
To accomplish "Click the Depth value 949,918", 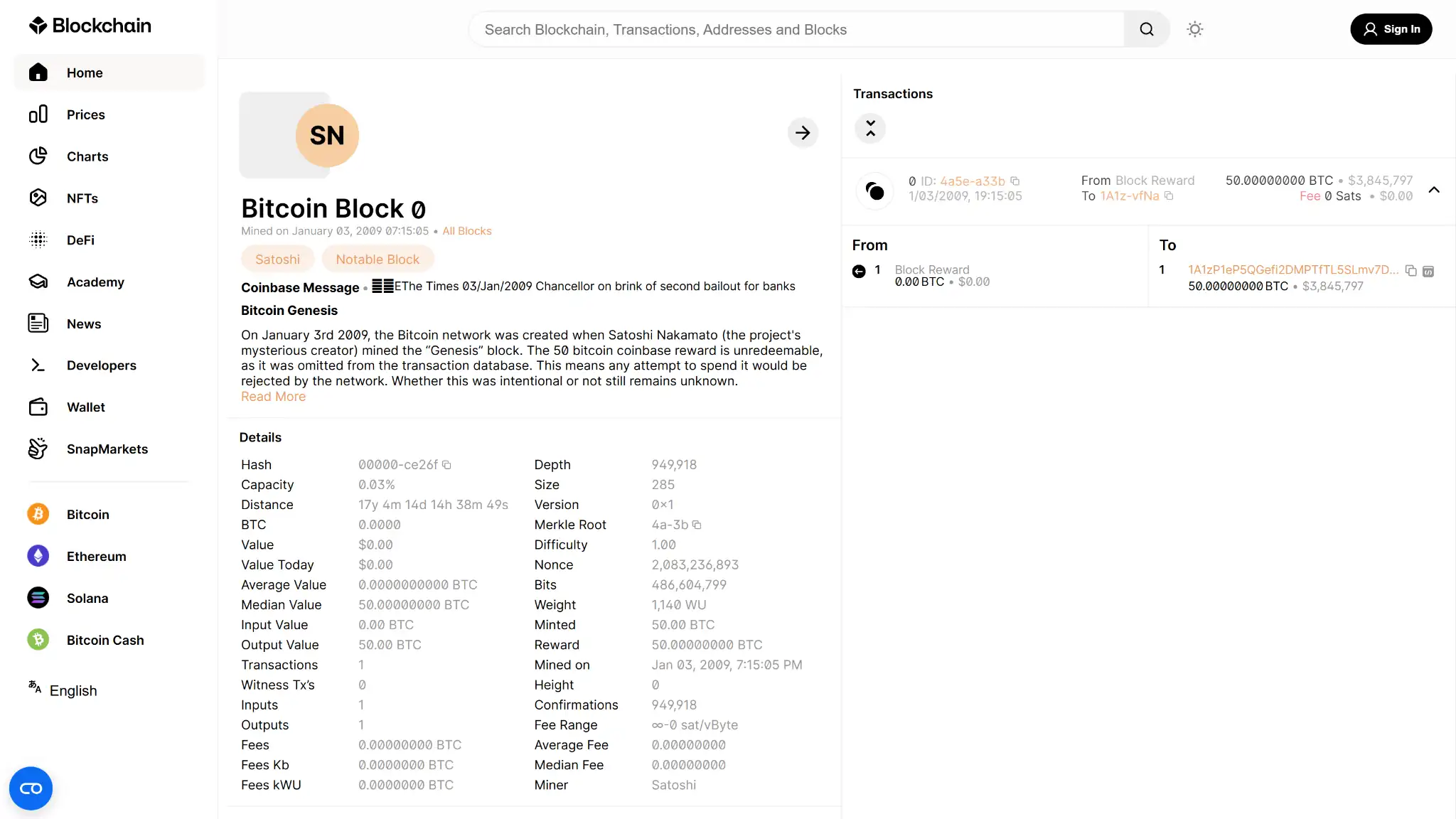I will coord(674,465).
